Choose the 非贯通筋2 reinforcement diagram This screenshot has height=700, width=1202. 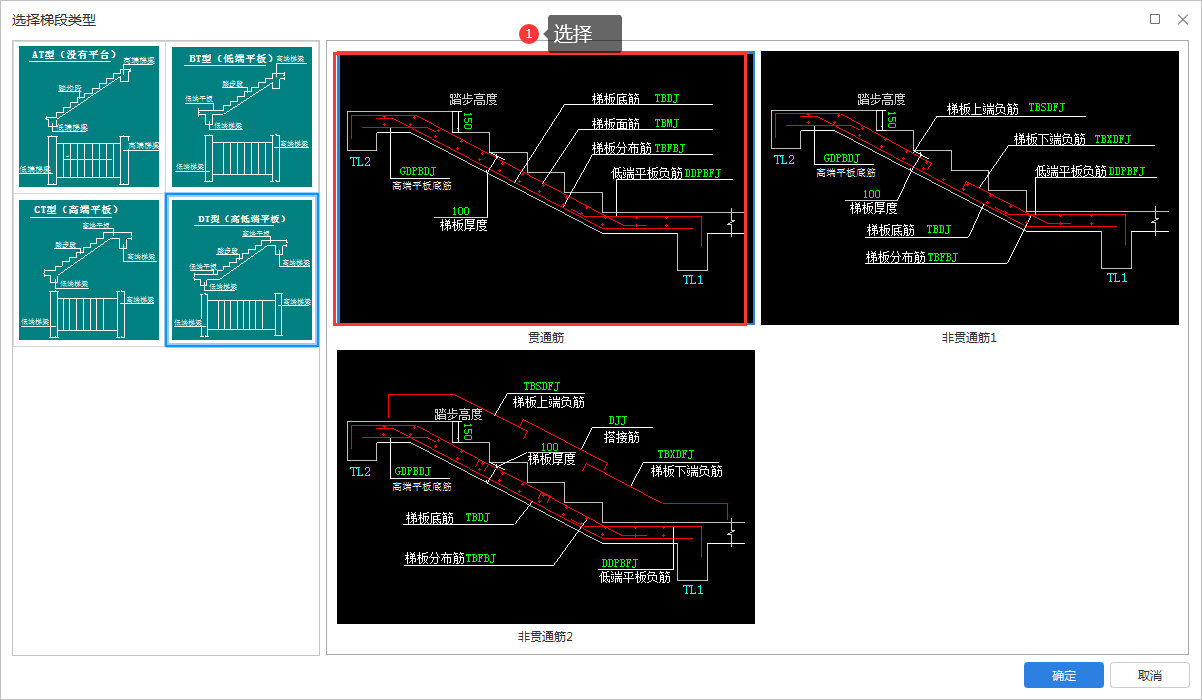click(x=546, y=487)
